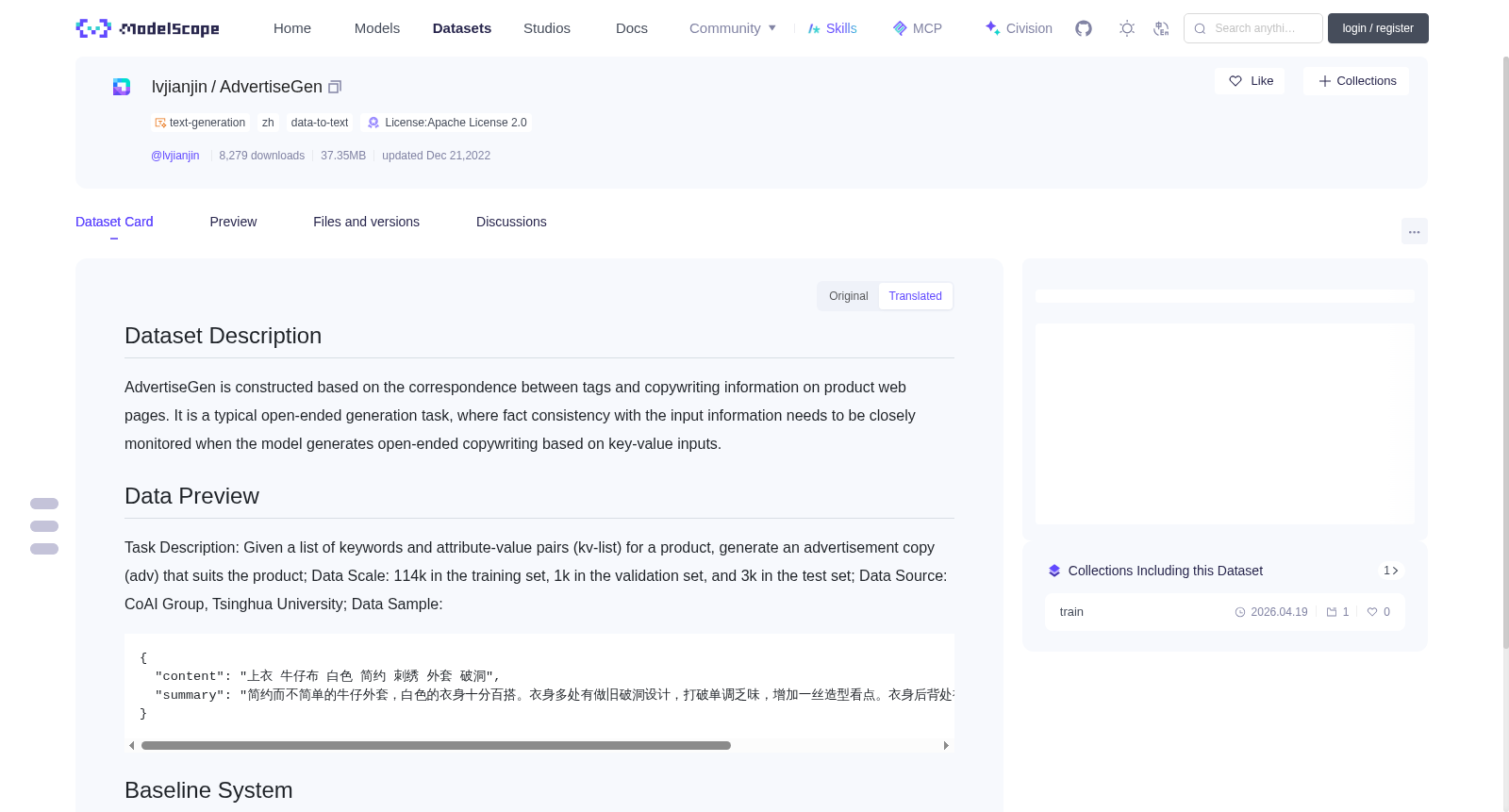Open Datasets in top navigation
Viewport: 1509px width, 812px height.
point(462,28)
